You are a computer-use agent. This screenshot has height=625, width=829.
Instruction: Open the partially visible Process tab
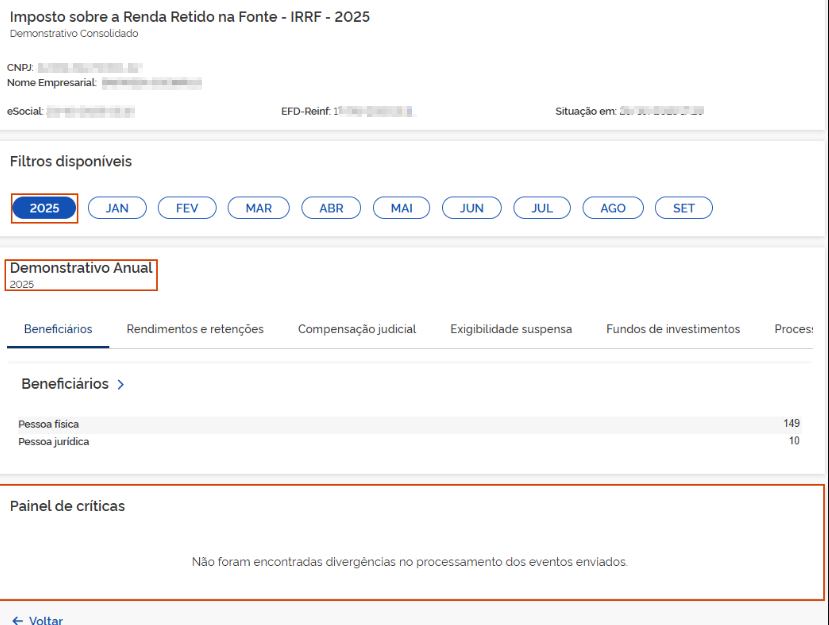point(793,329)
